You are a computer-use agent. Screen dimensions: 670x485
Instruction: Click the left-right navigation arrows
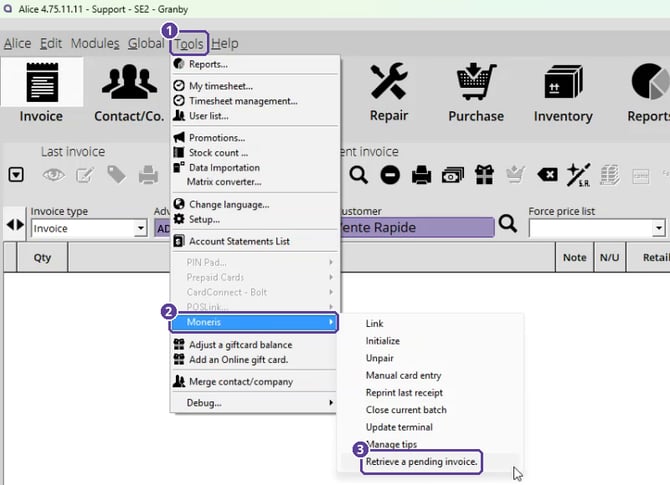(x=15, y=224)
